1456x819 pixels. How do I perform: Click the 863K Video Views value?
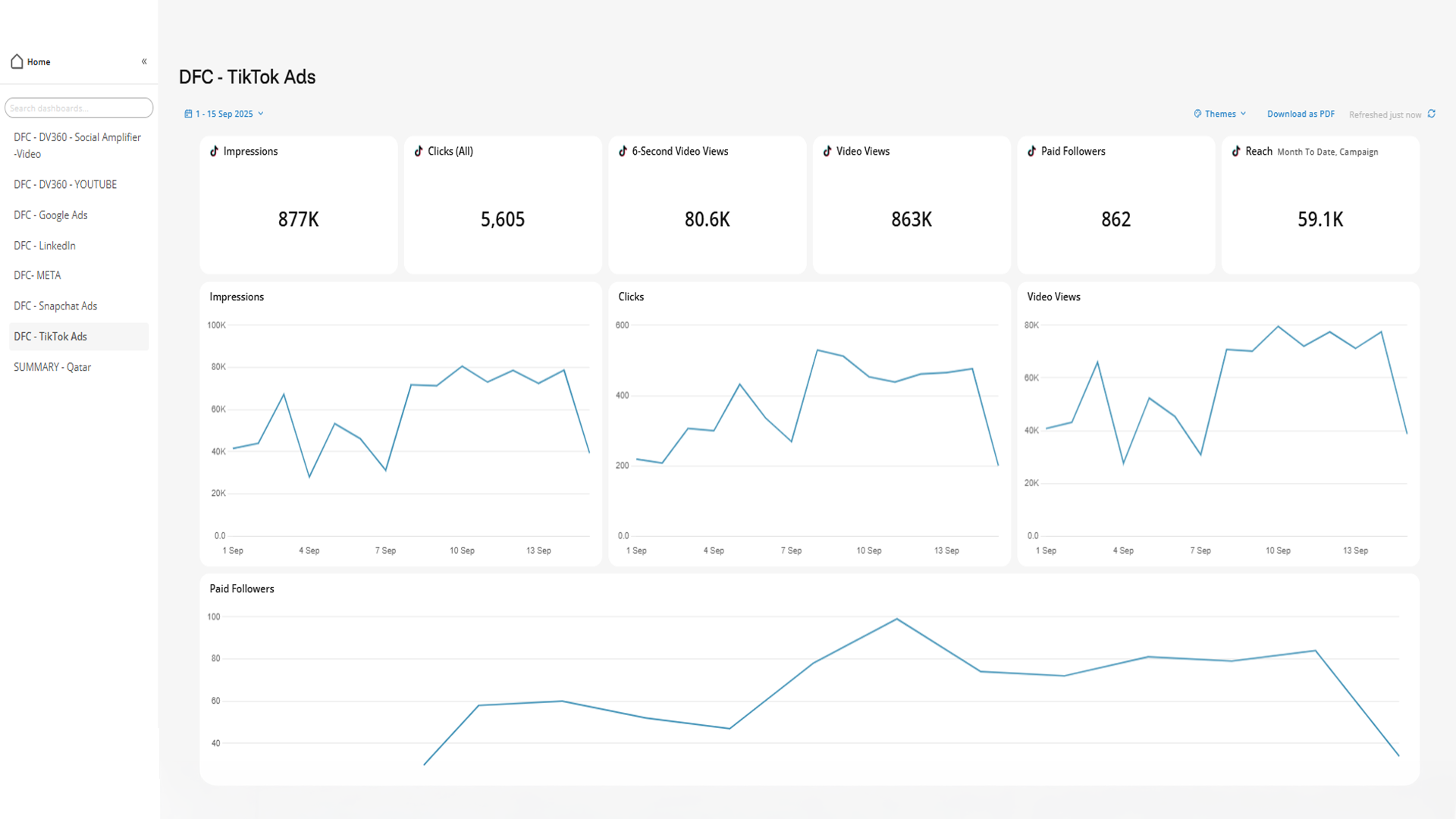[912, 220]
